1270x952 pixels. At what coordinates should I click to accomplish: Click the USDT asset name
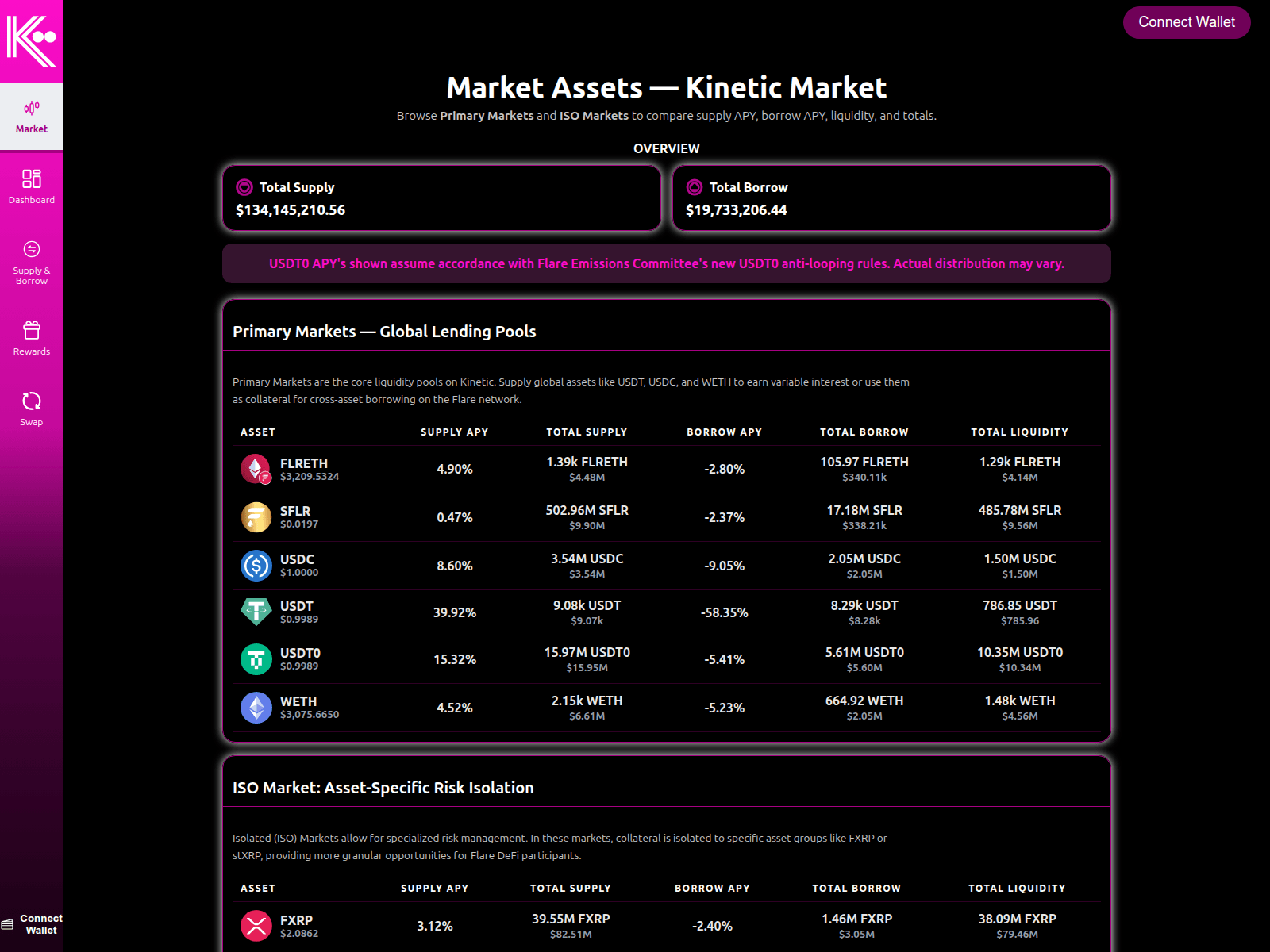(x=297, y=606)
